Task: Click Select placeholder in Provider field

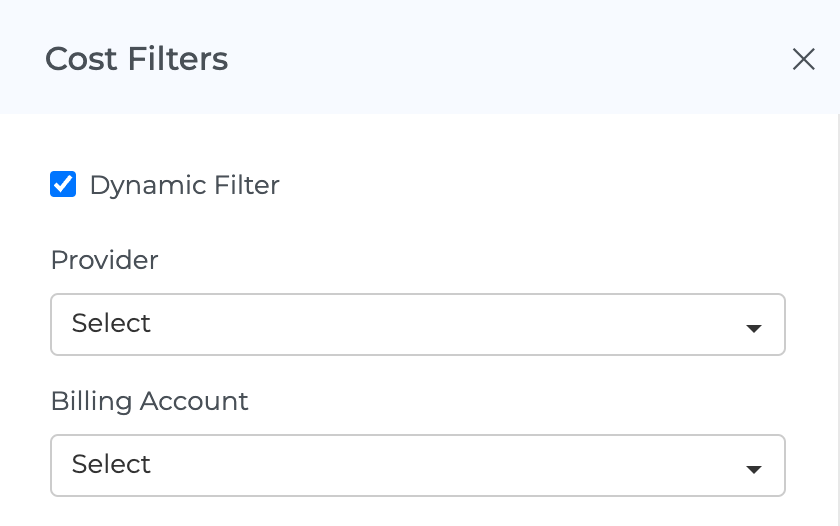Action: click(x=111, y=323)
